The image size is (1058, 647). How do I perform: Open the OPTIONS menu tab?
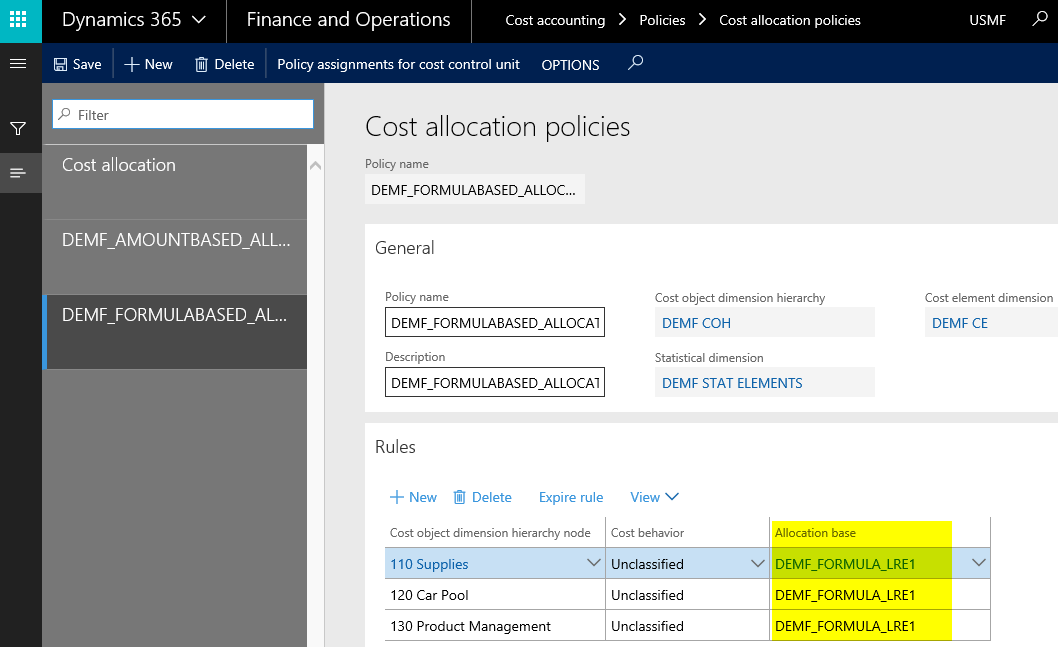tap(570, 64)
